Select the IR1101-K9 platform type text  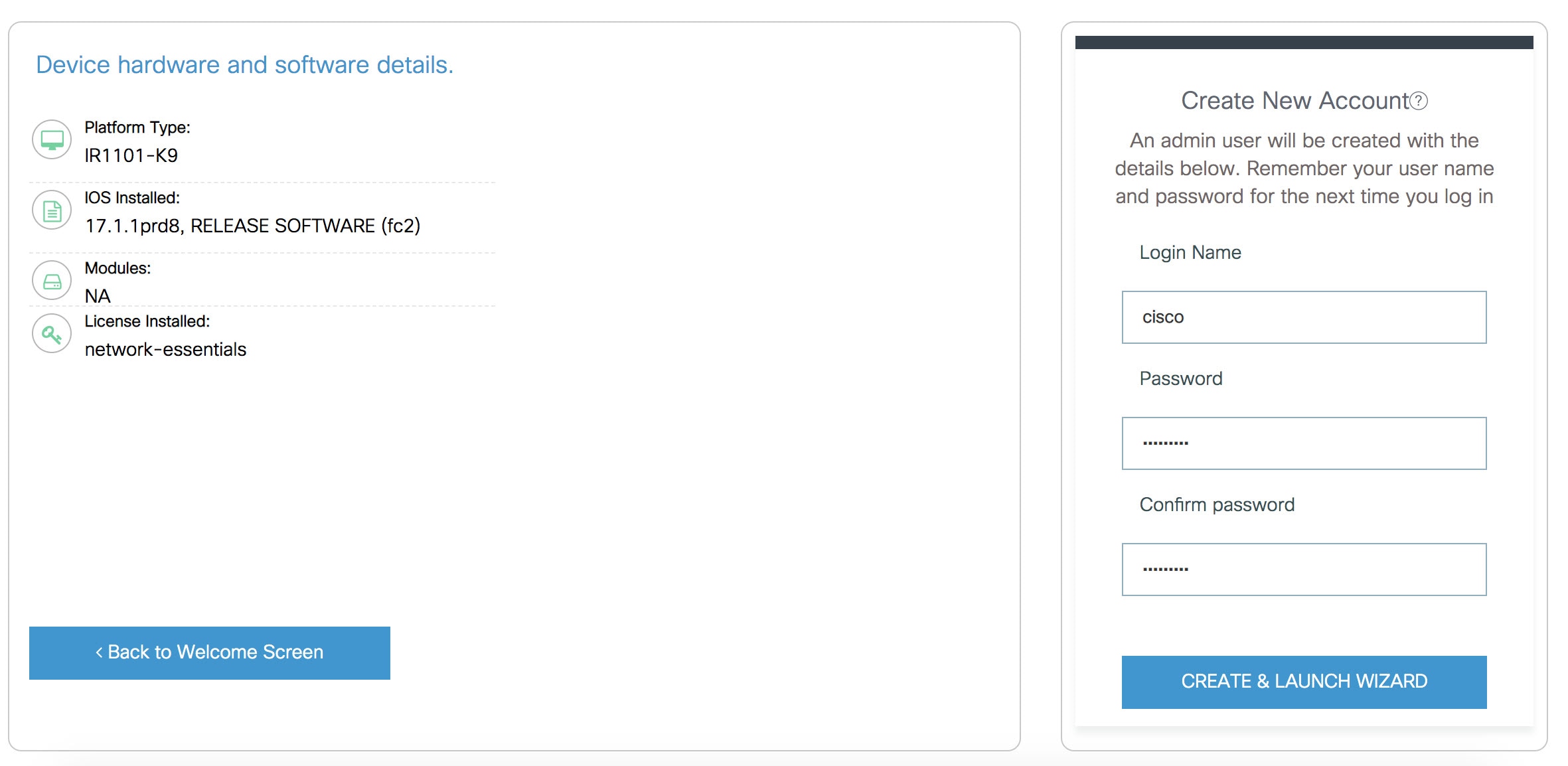[131, 155]
